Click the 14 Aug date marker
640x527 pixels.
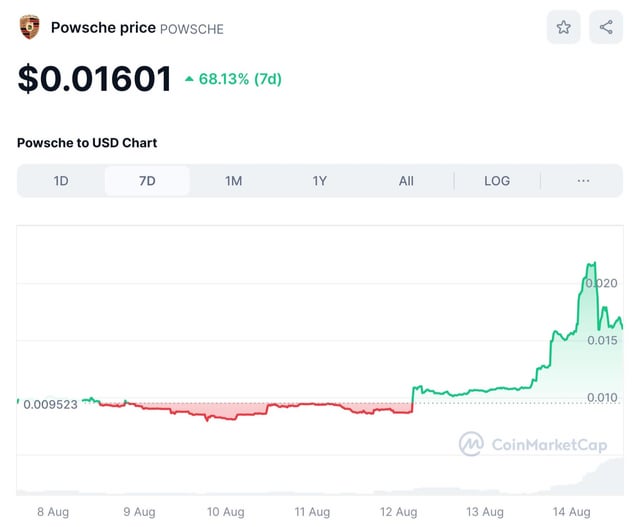point(572,512)
